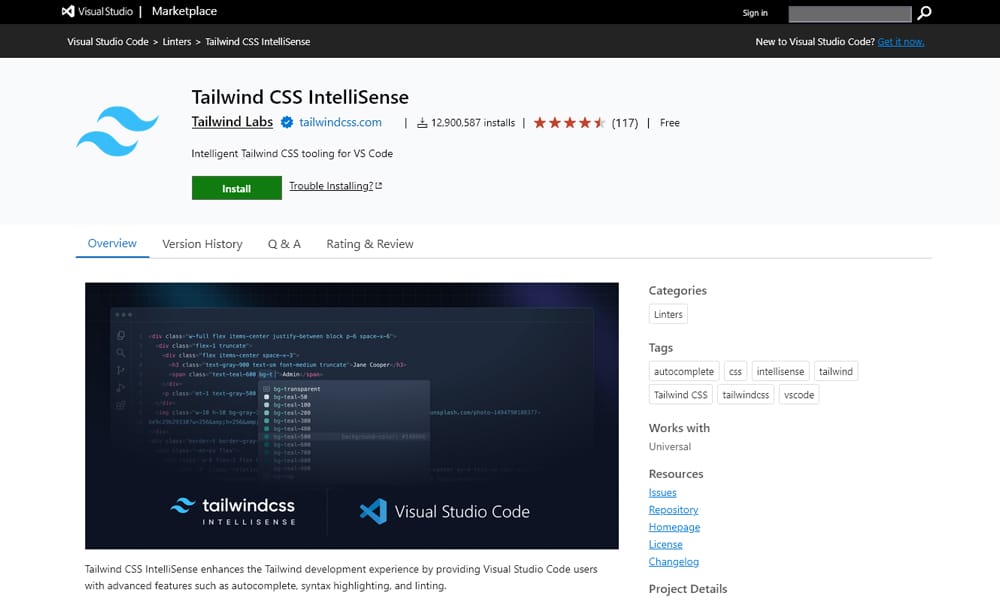Click Marketplace in the top header

(184, 11)
